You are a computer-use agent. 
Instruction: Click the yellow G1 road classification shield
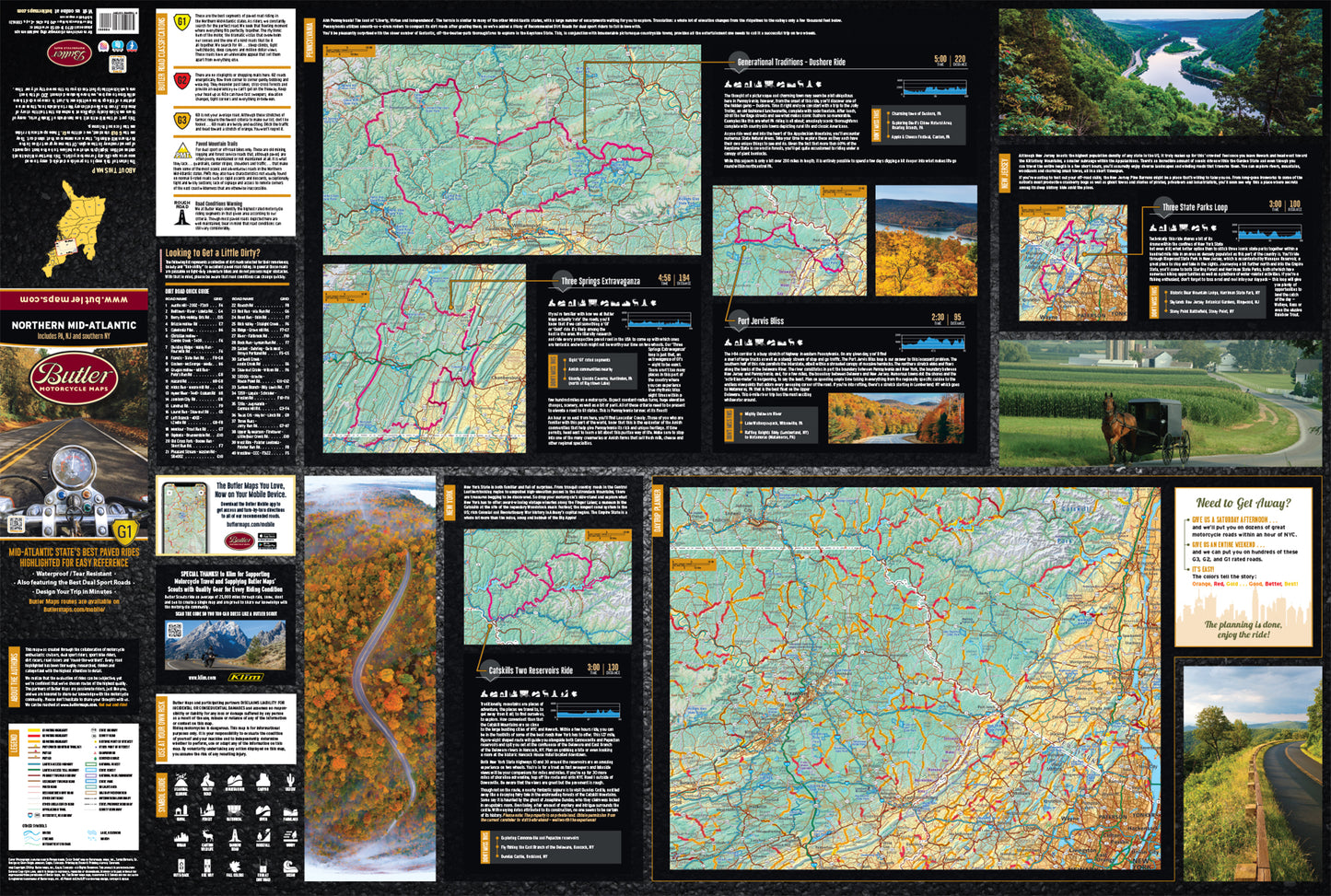[x=182, y=22]
